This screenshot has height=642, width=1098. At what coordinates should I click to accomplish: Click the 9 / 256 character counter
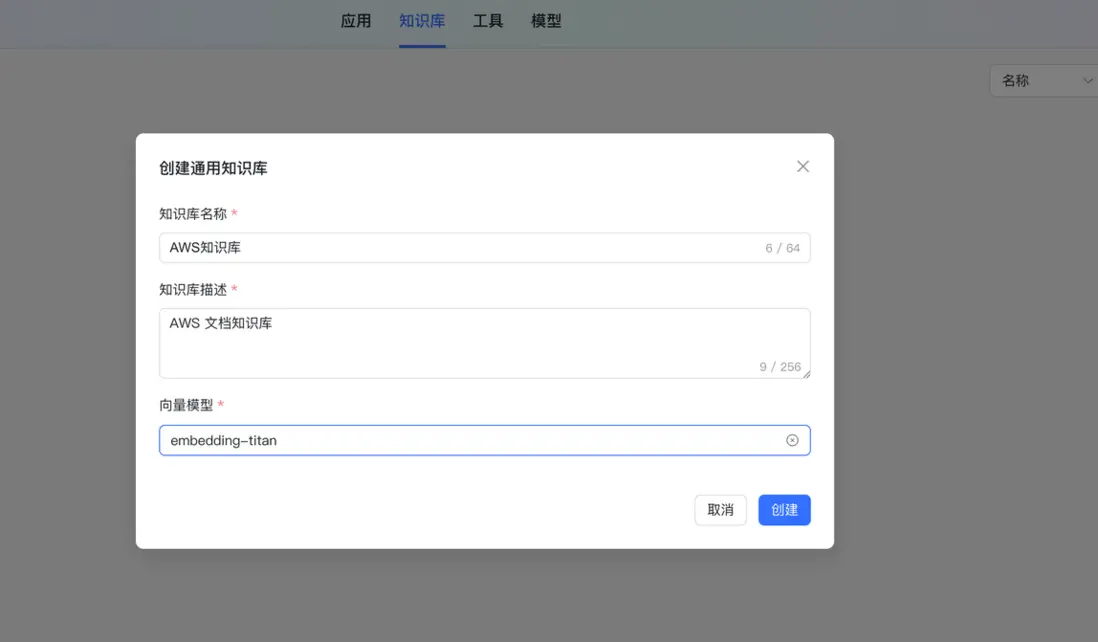coord(780,367)
